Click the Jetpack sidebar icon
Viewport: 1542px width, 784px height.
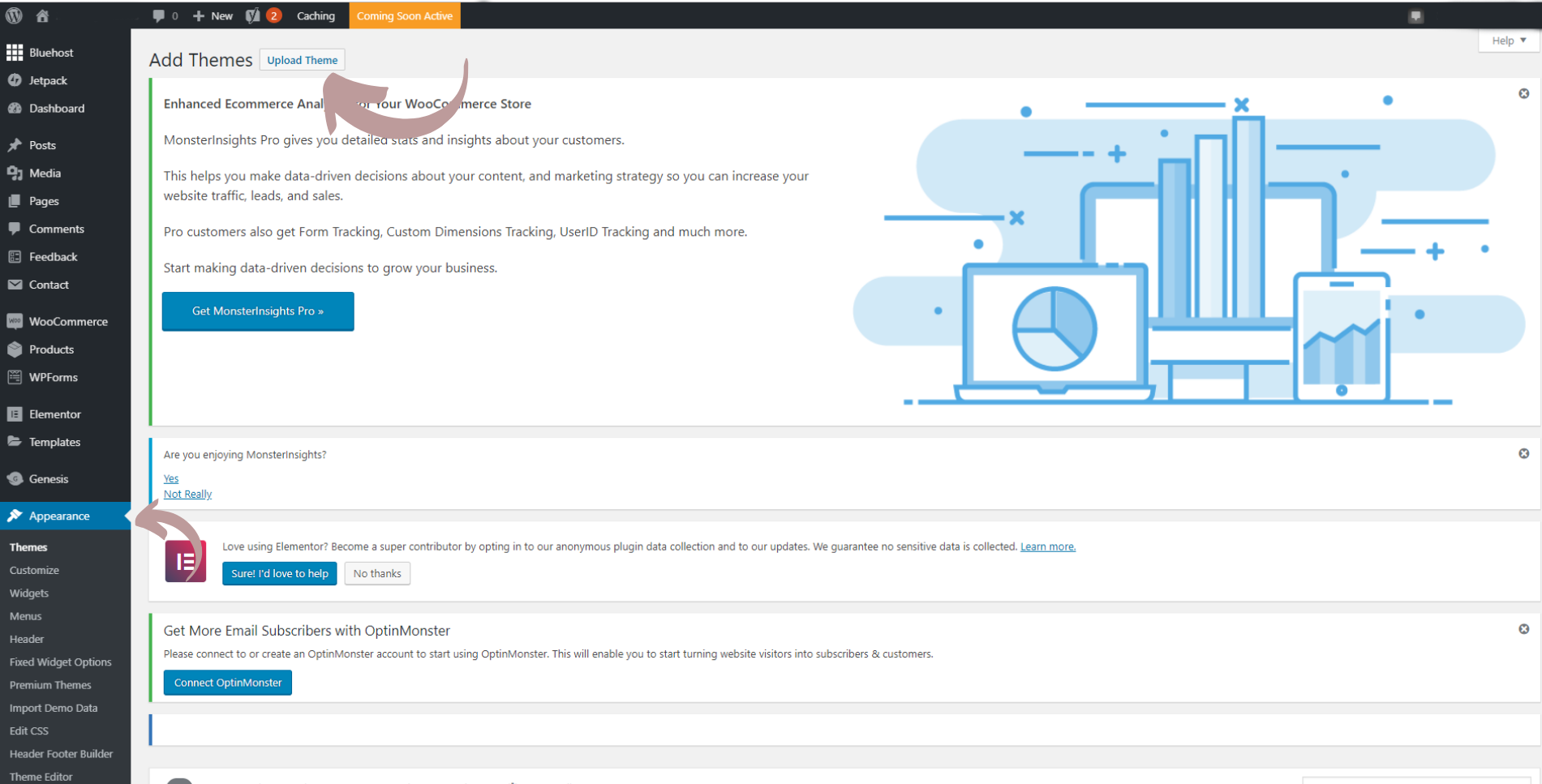[x=15, y=80]
